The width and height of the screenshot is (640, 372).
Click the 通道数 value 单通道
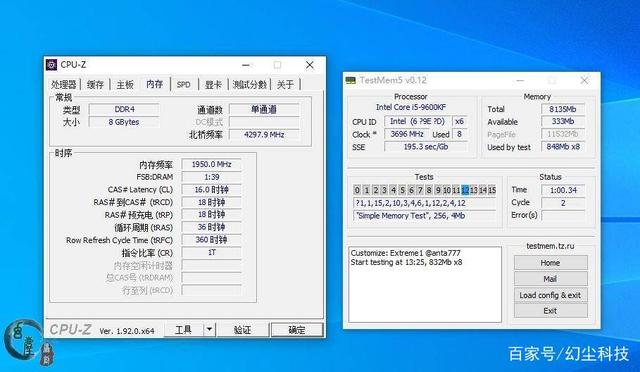coord(264,109)
